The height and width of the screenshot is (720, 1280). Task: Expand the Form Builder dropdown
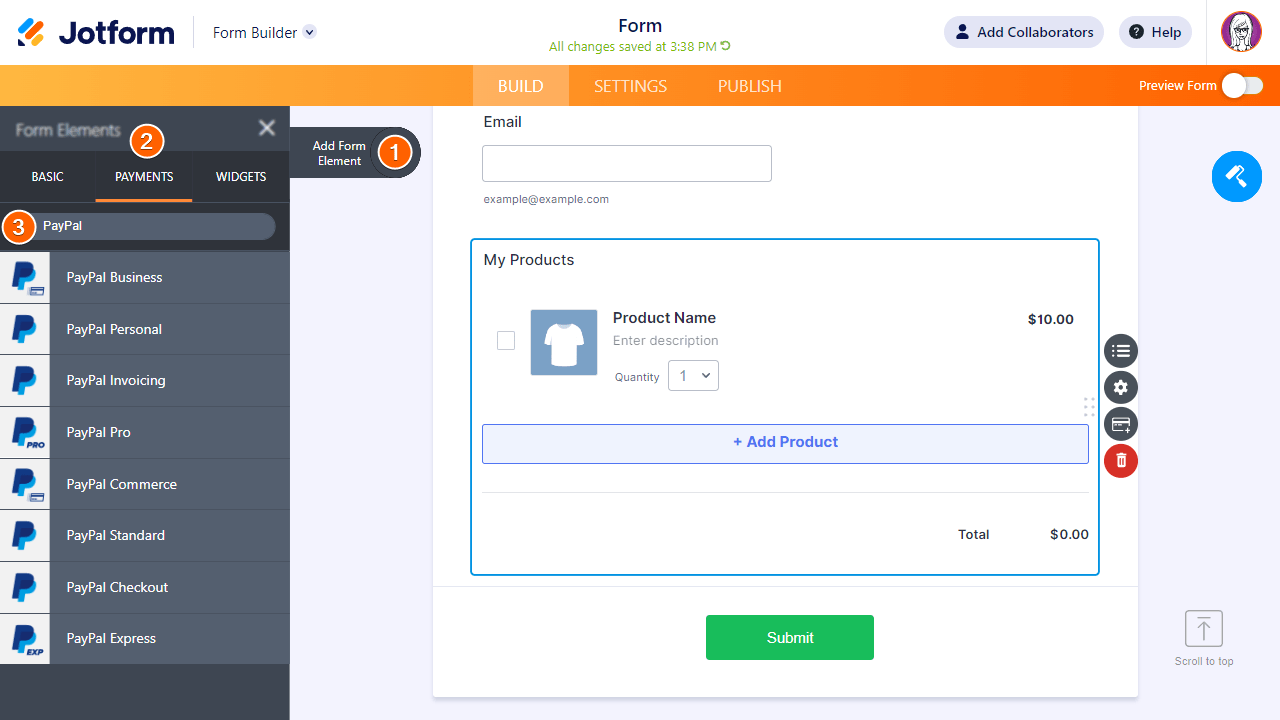click(309, 32)
